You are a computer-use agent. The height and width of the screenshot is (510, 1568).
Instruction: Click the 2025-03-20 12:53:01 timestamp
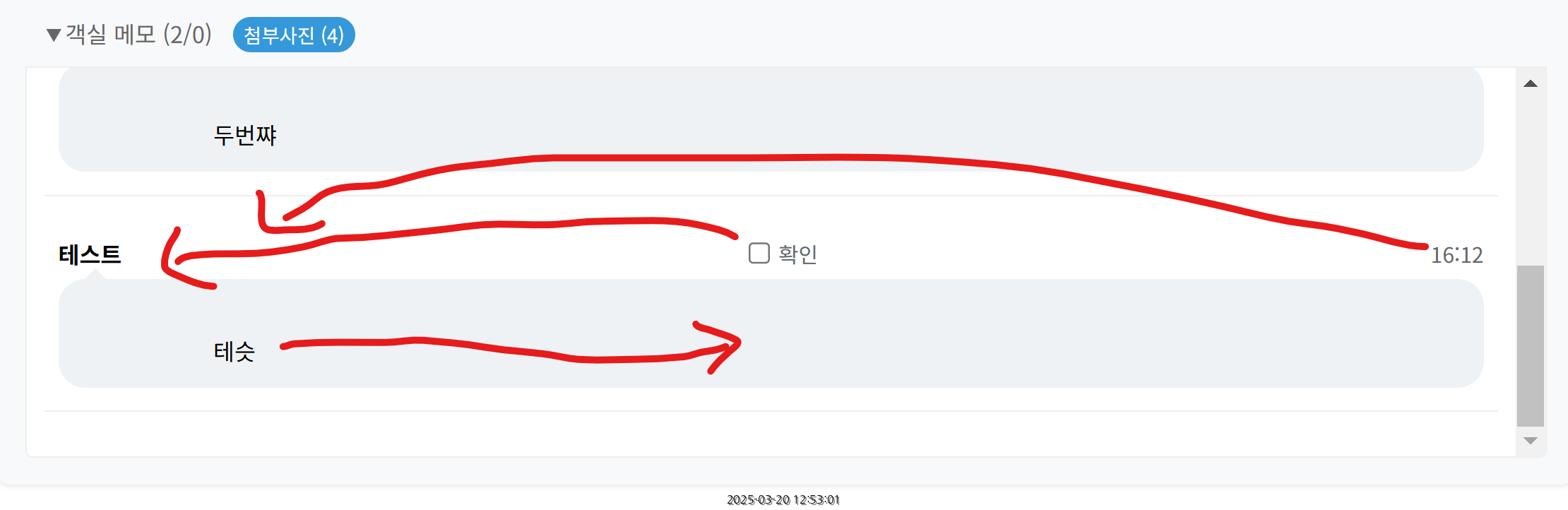(783, 500)
